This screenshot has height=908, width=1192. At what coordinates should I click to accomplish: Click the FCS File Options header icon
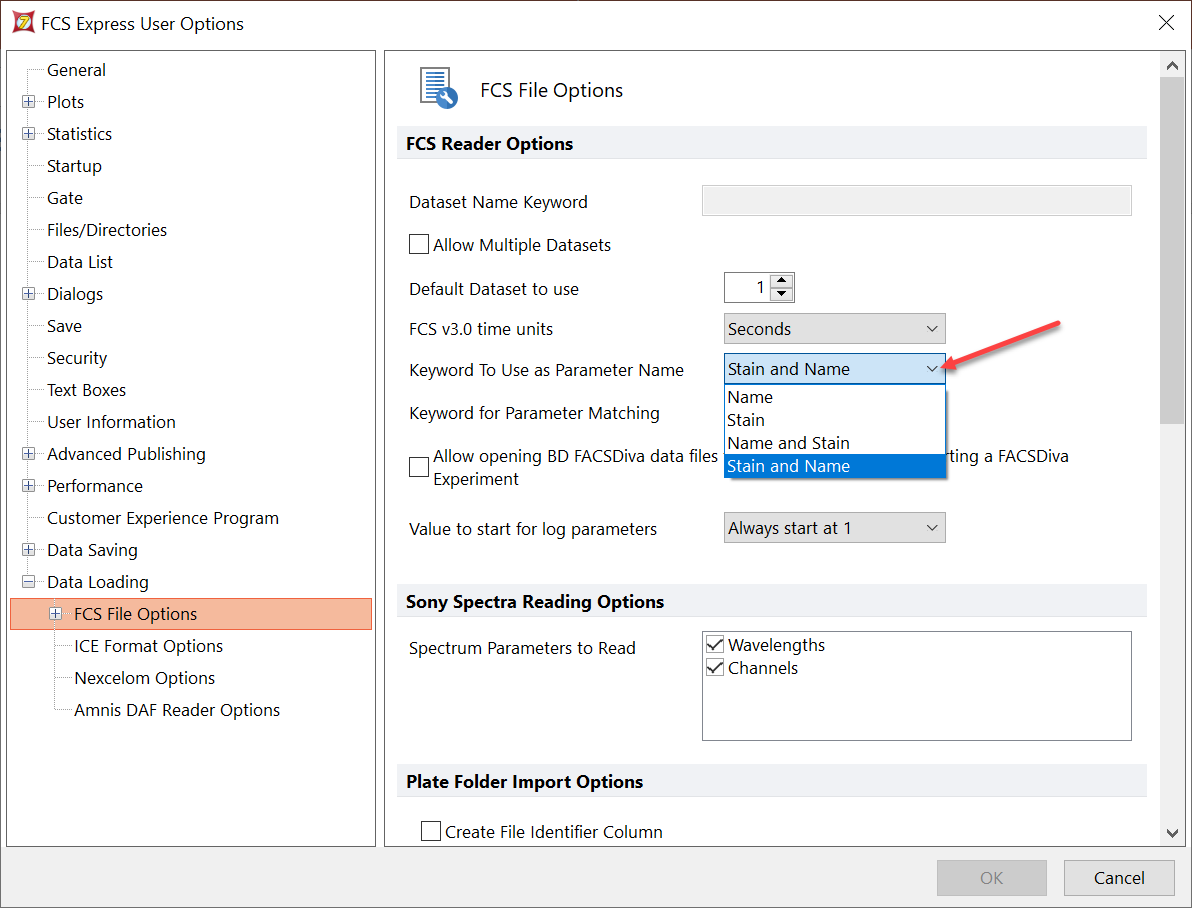click(438, 88)
